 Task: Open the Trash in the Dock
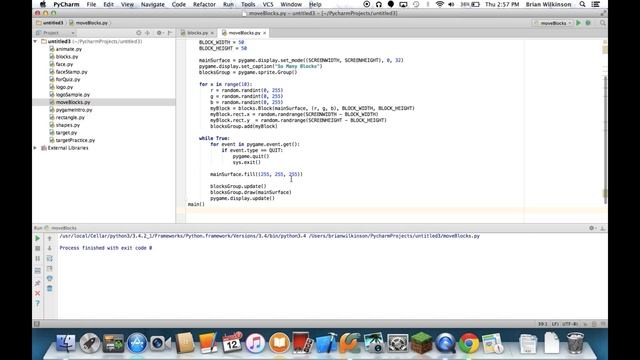coord(575,343)
